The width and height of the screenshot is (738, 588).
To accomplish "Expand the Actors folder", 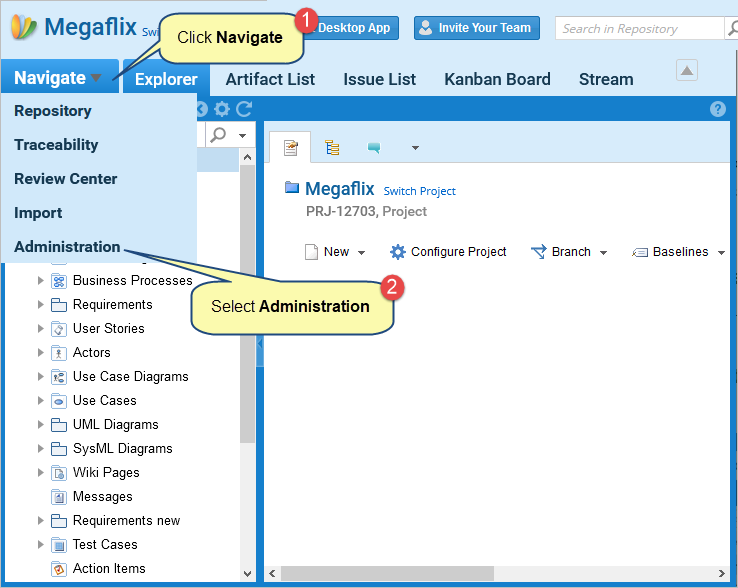I will click(x=40, y=353).
